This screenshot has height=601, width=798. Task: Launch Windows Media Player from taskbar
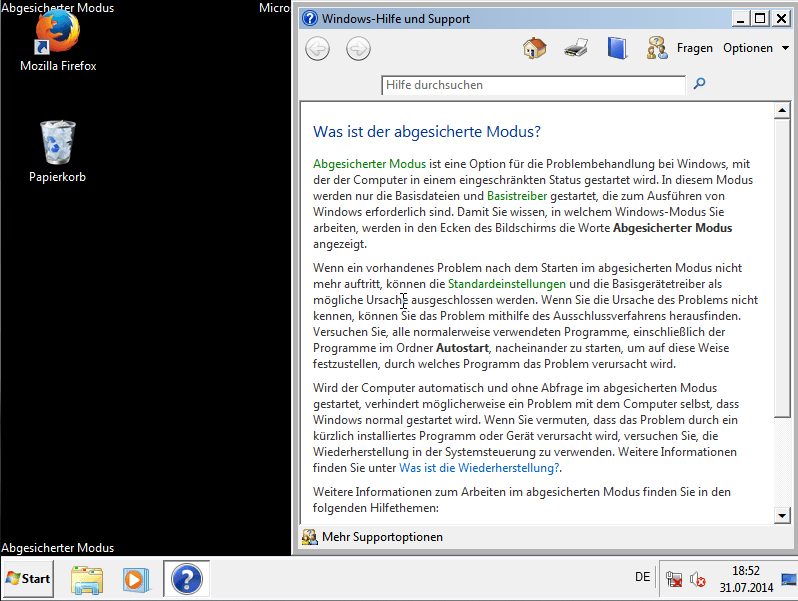pos(135,579)
